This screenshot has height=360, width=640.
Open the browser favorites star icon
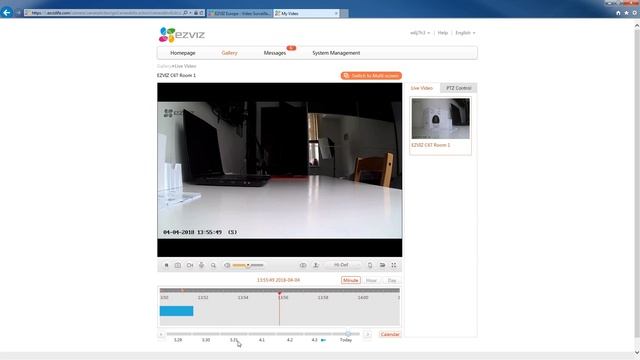click(x=627, y=13)
